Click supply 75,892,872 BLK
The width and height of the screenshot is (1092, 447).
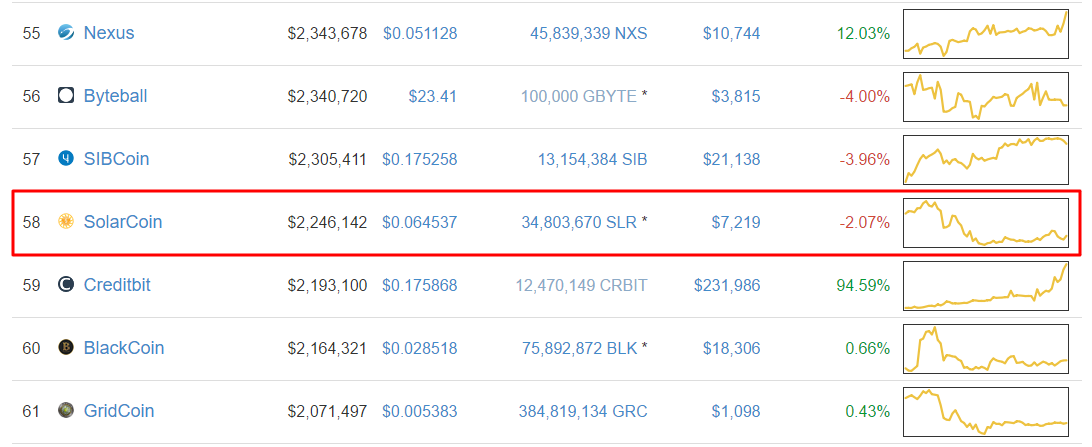[x=579, y=348]
